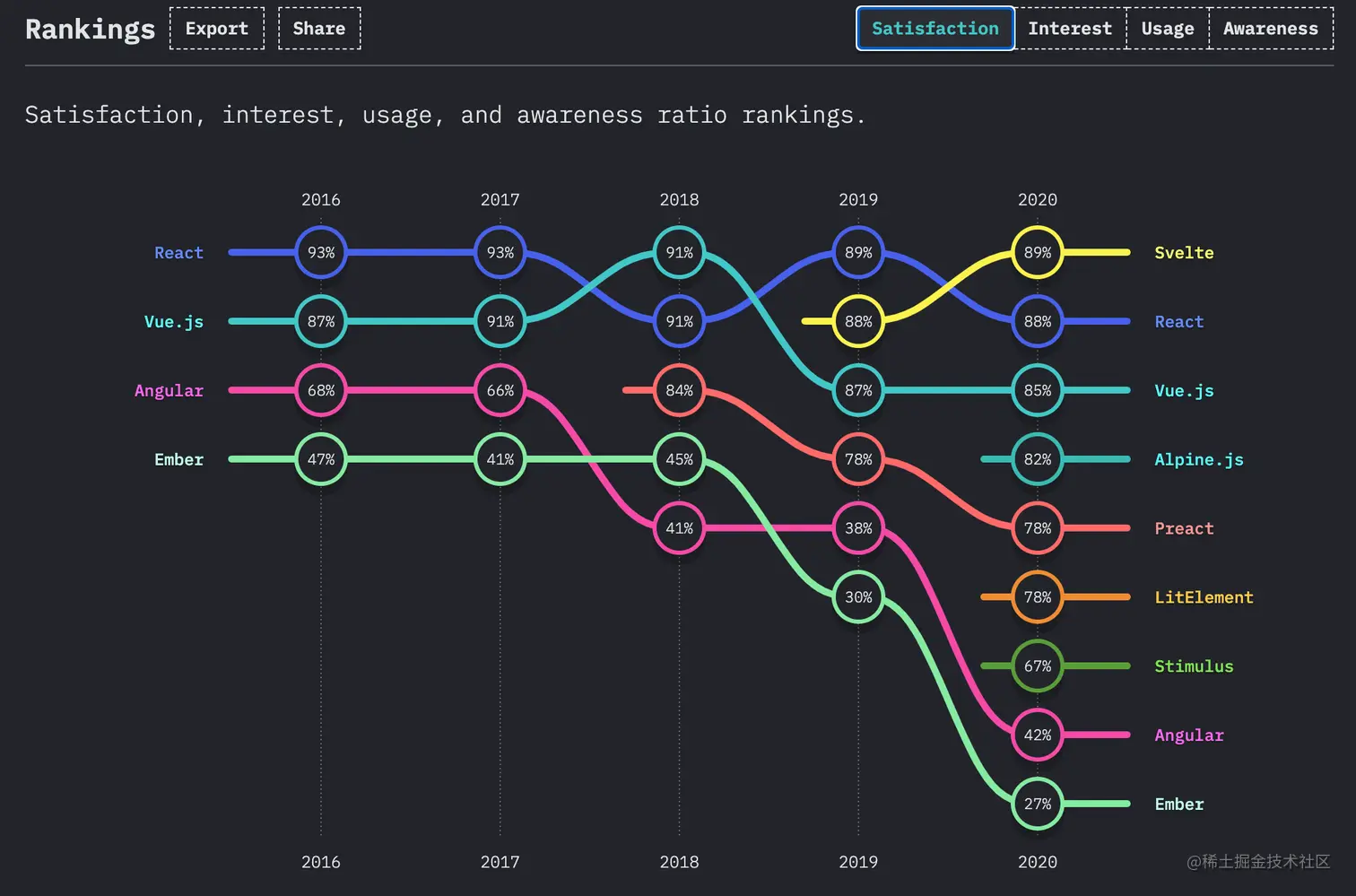This screenshot has height=896, width=1356.
Task: Click the Stimulus label
Action: coord(1194,666)
